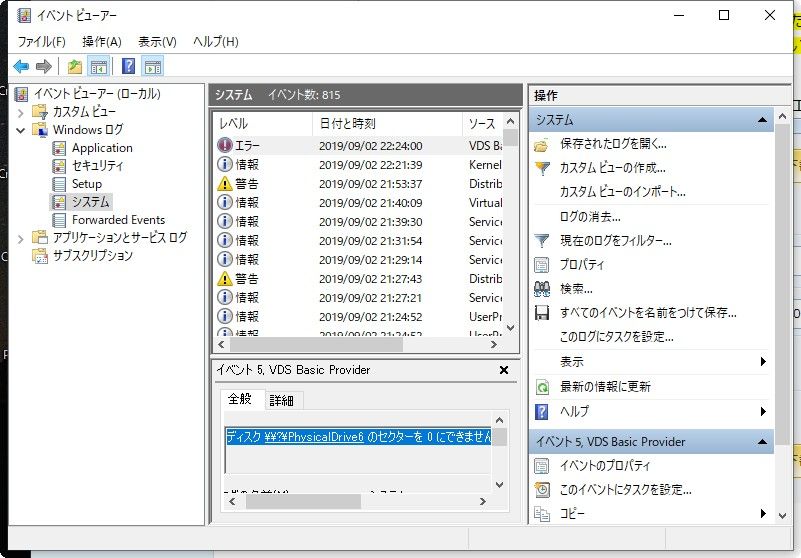801x558 pixels.
Task: Open the 操作(A) menu
Action: [102, 41]
